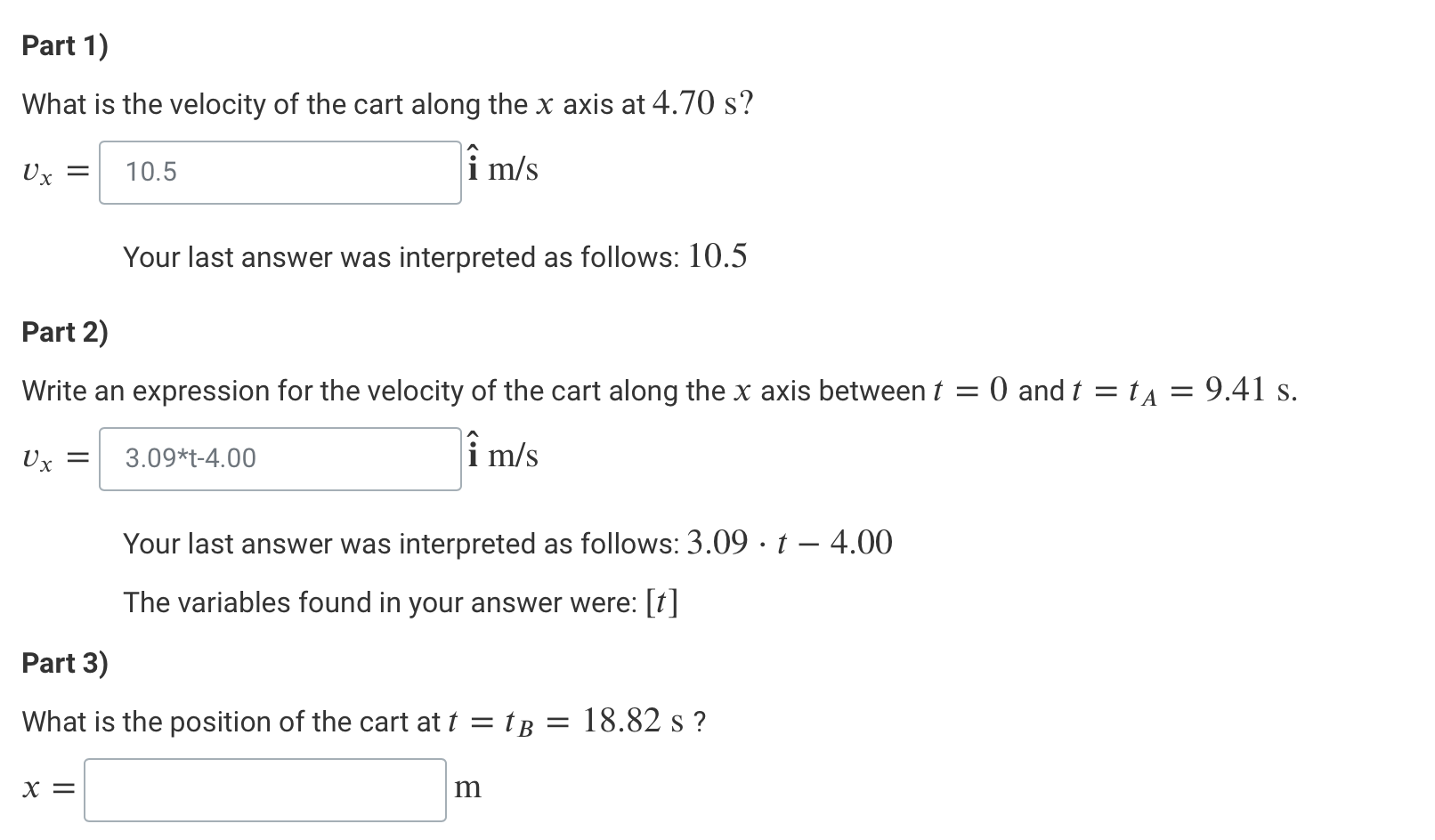Select the vx = label in Part 2

pyautogui.click(x=52, y=458)
